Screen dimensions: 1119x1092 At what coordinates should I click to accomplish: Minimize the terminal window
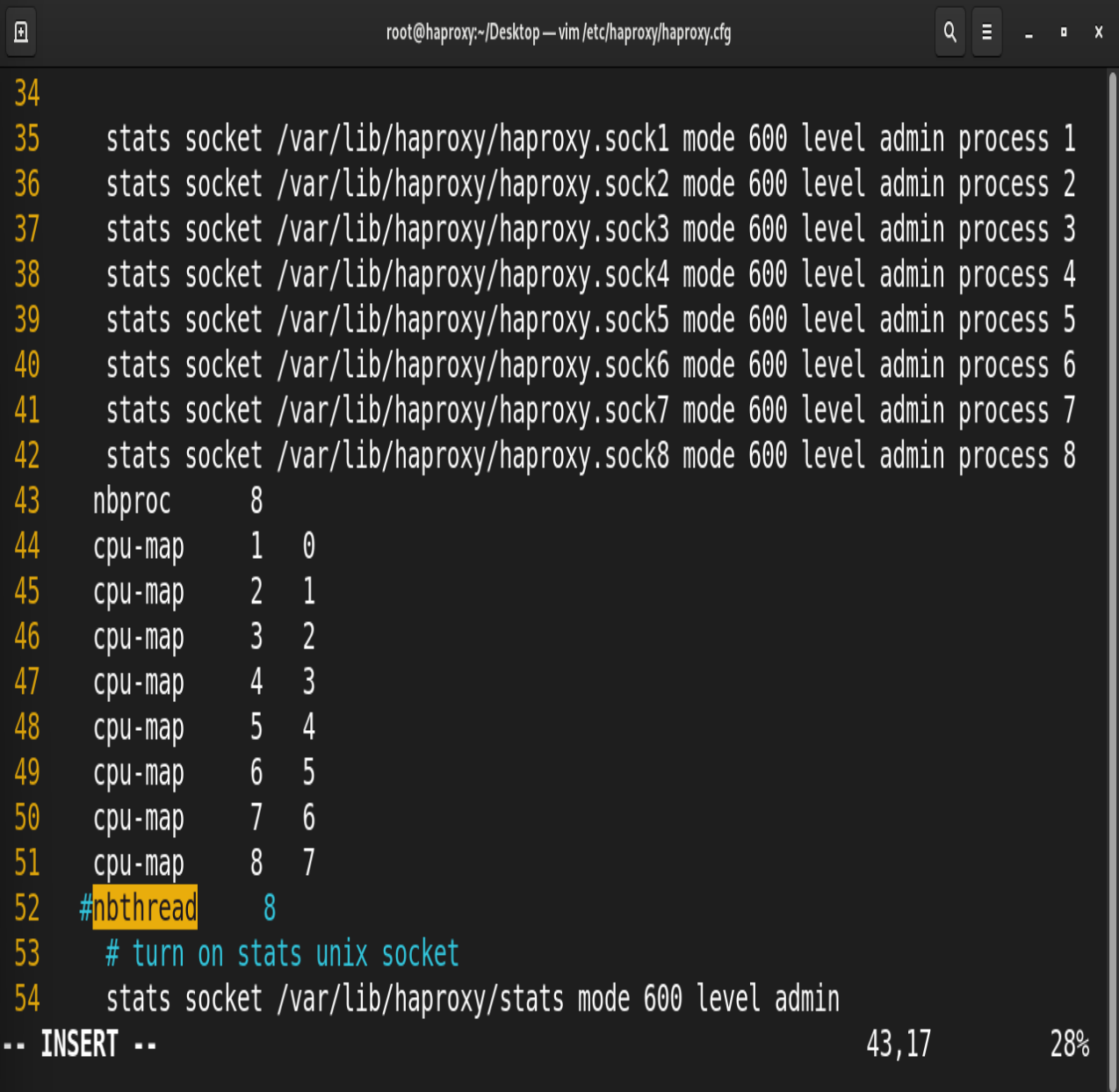tap(1029, 33)
